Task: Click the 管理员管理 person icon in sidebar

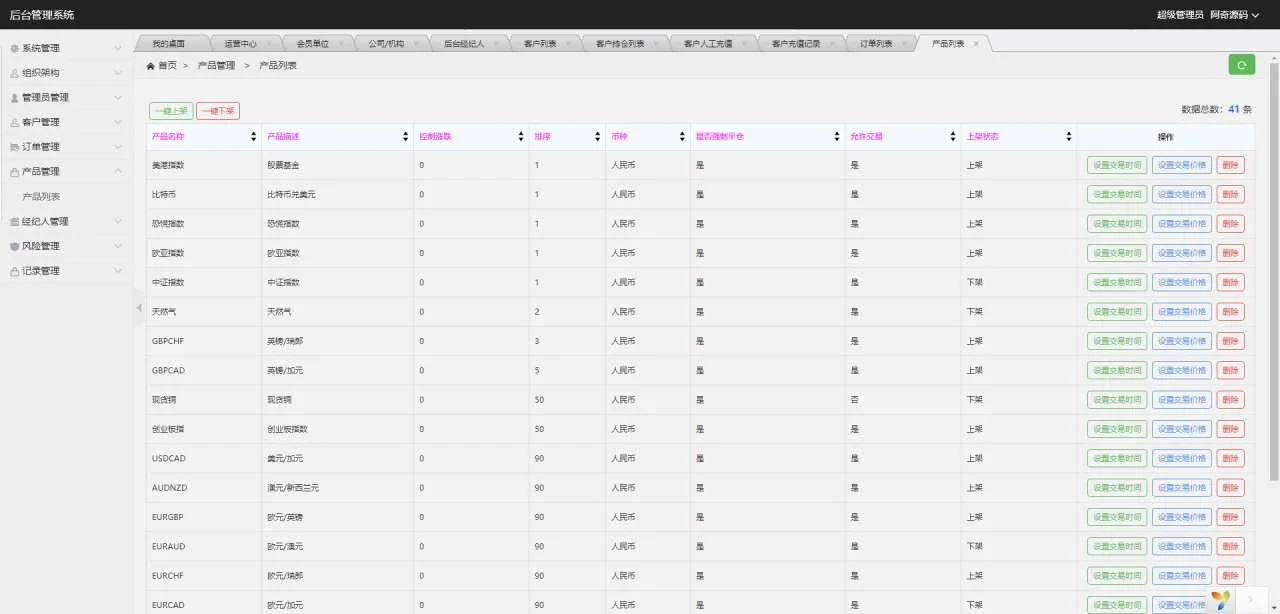Action: pos(14,98)
